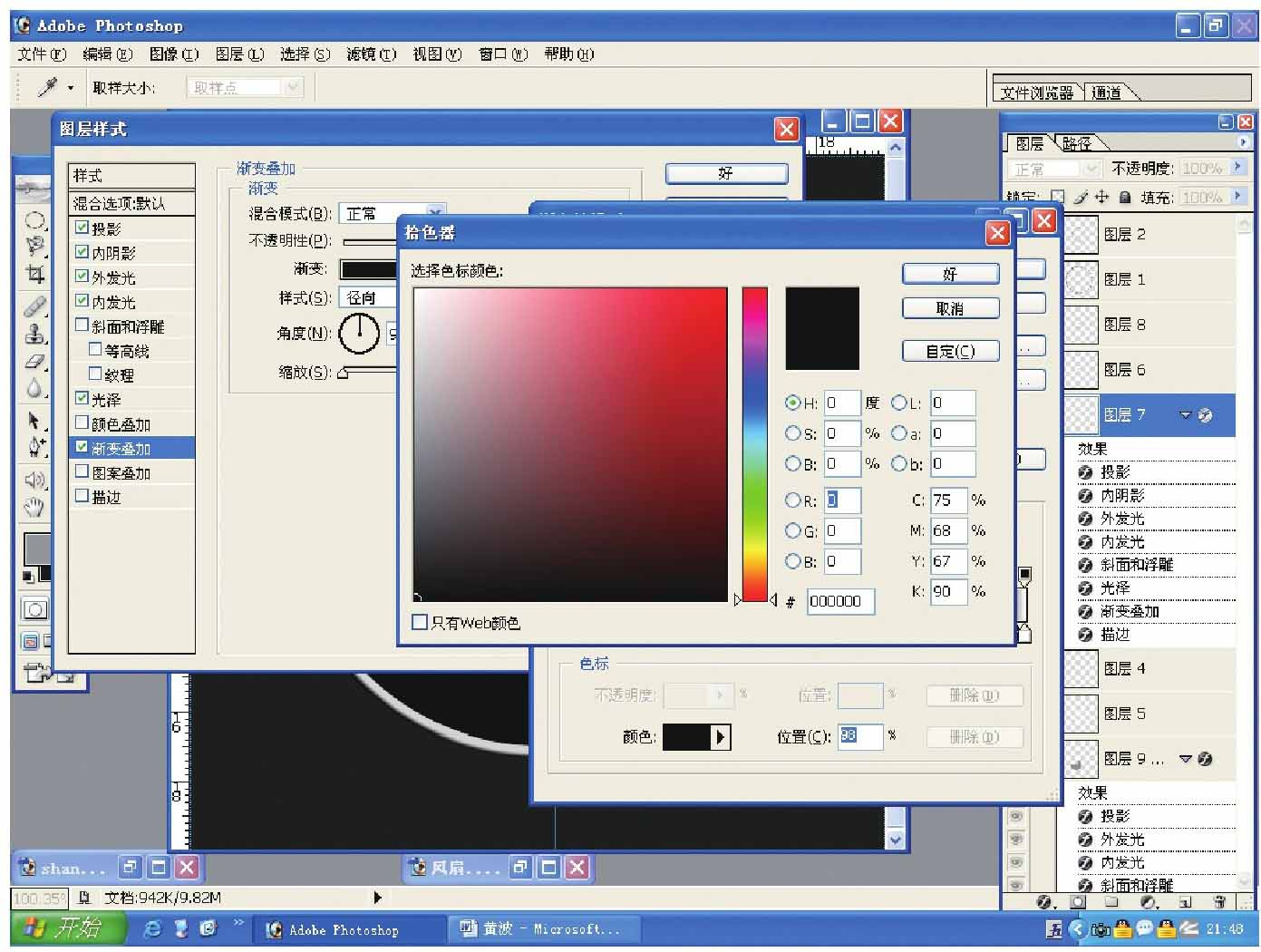Click the add layer mask icon
The height and width of the screenshot is (952, 1261).
(x=1078, y=902)
